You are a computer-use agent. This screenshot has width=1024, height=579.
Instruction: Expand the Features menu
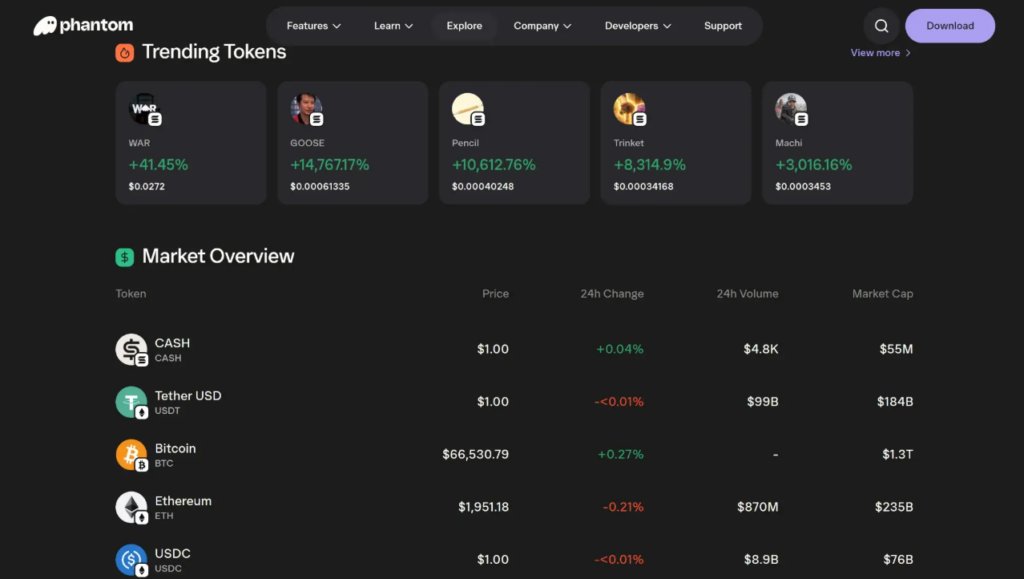tap(313, 26)
